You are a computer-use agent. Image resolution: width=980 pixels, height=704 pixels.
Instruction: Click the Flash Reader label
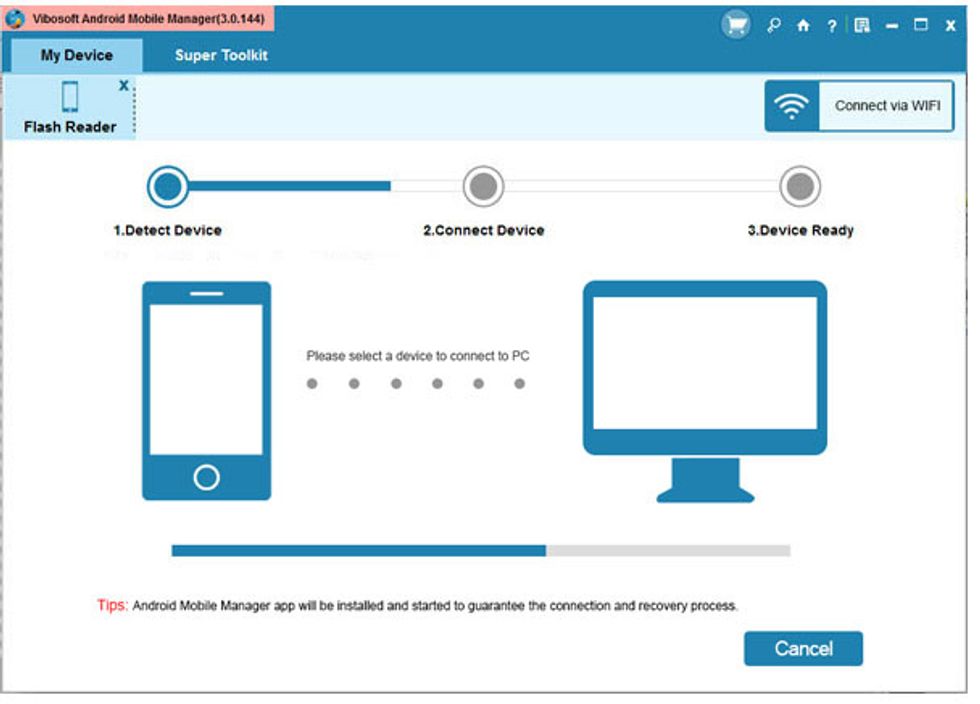[x=70, y=127]
